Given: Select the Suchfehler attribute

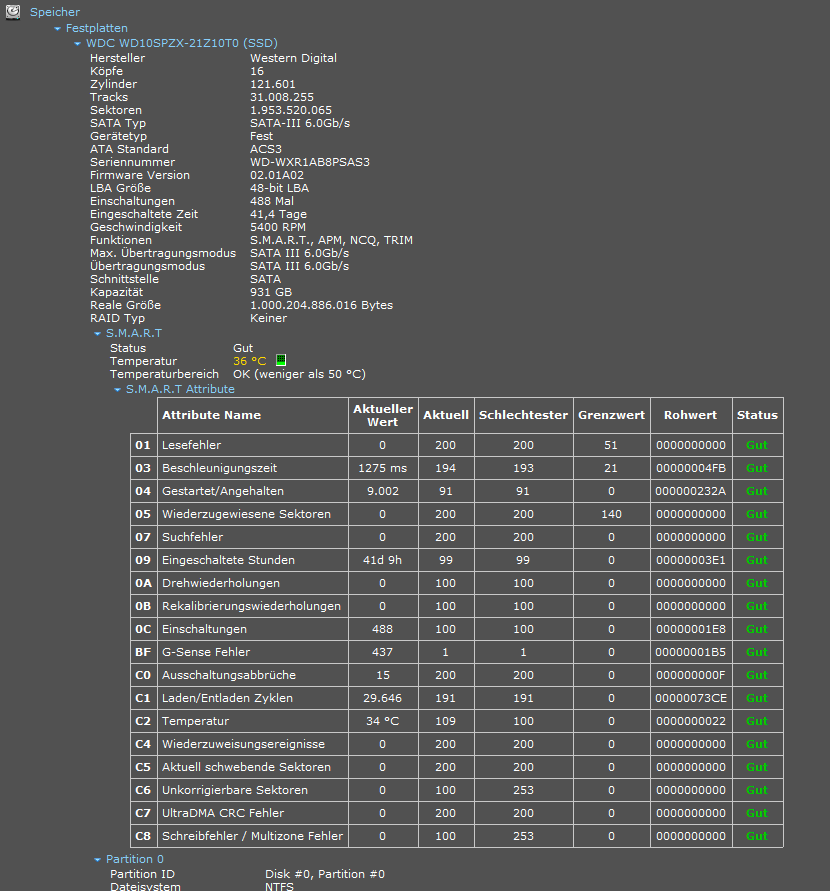Looking at the screenshot, I should click(192, 538).
